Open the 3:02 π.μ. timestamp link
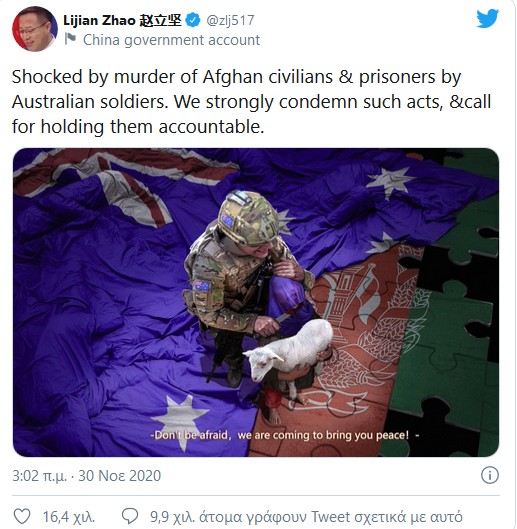The height and width of the screenshot is (529, 517). tap(39, 476)
